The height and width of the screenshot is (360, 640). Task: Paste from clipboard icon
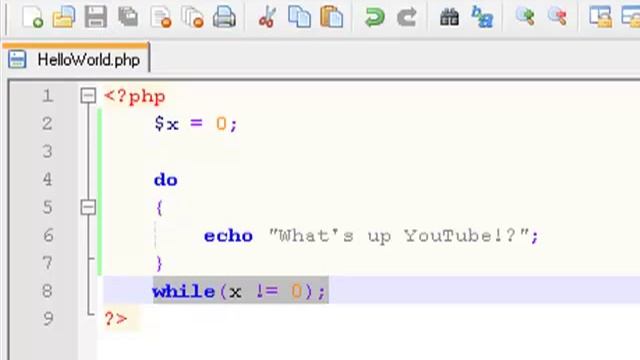331,17
